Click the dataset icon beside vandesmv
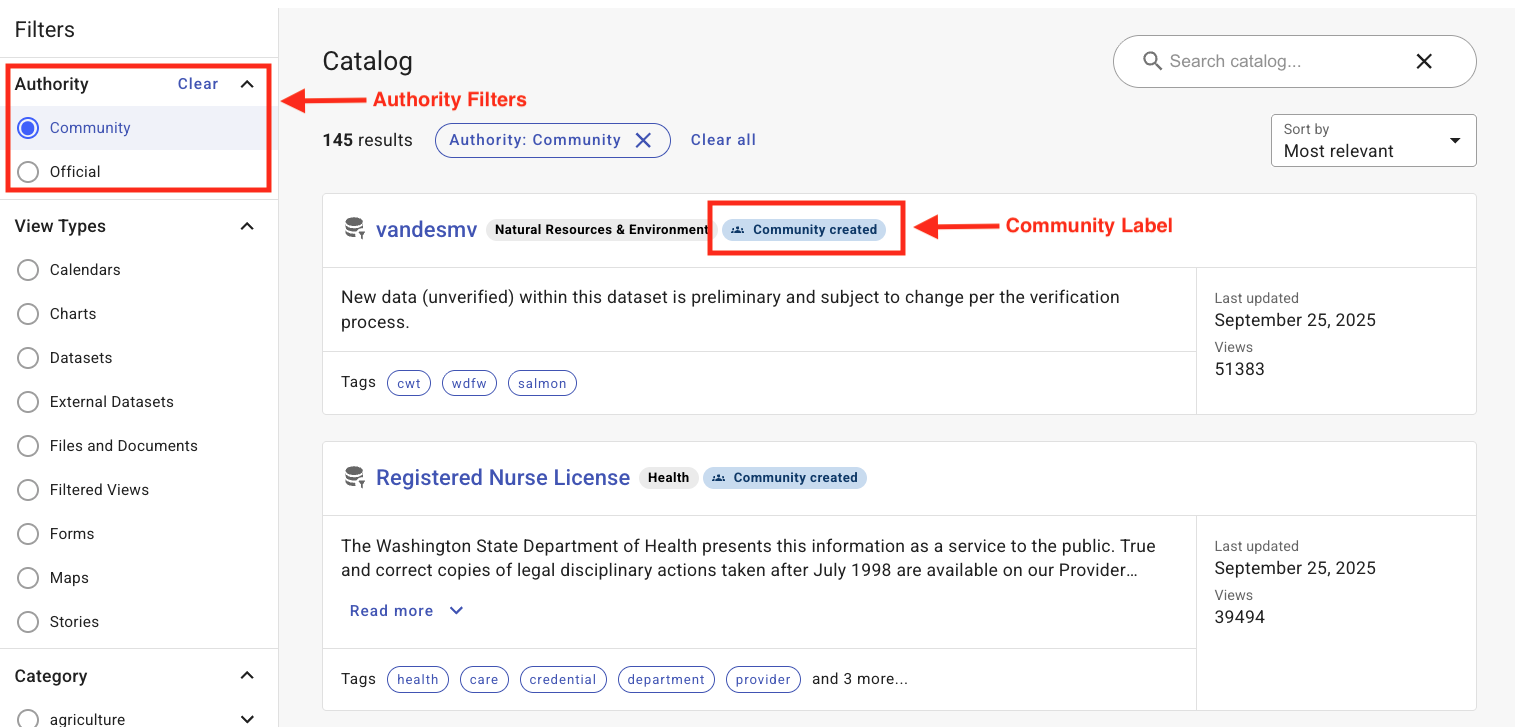Viewport: 1515px width, 727px height. [x=354, y=229]
